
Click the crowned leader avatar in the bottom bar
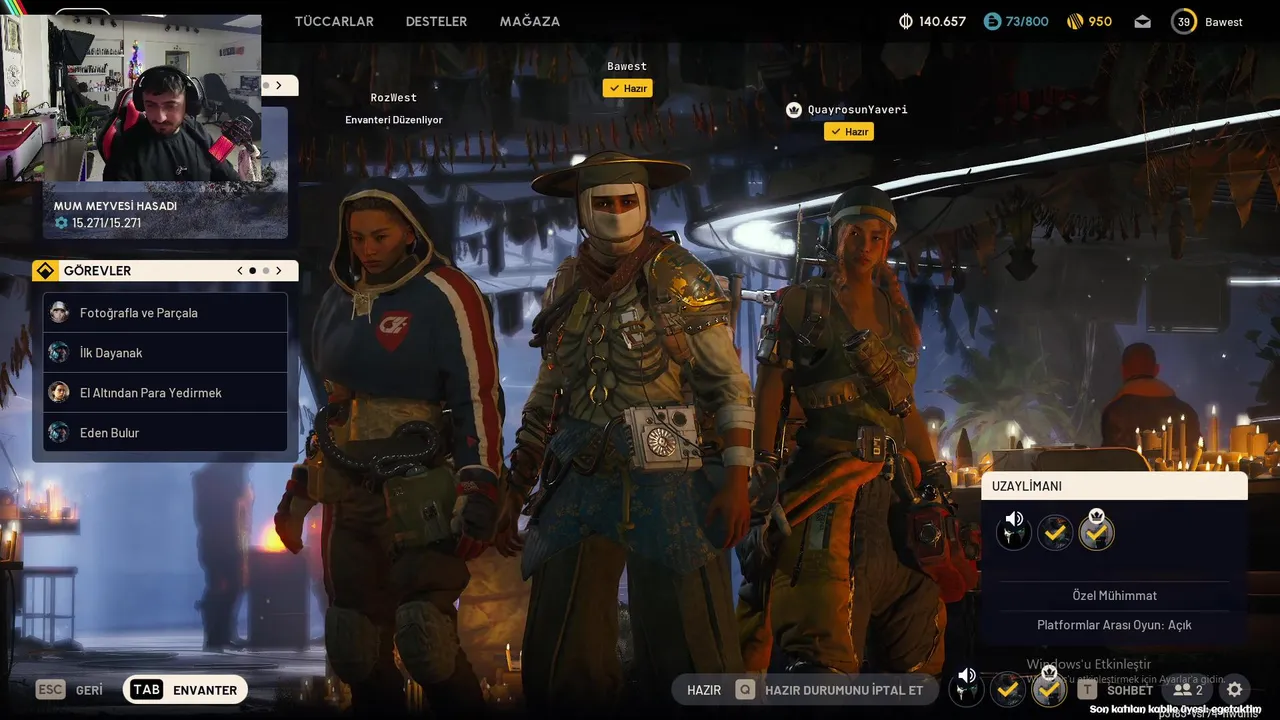tap(1049, 688)
